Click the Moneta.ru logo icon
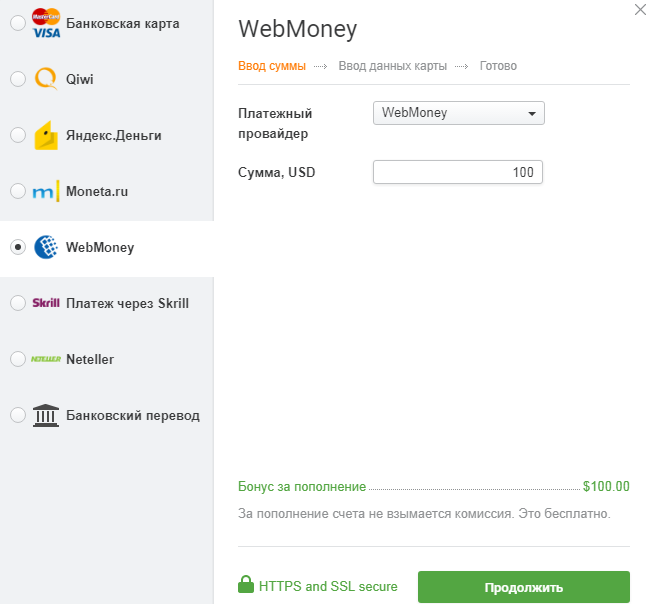 coord(46,191)
